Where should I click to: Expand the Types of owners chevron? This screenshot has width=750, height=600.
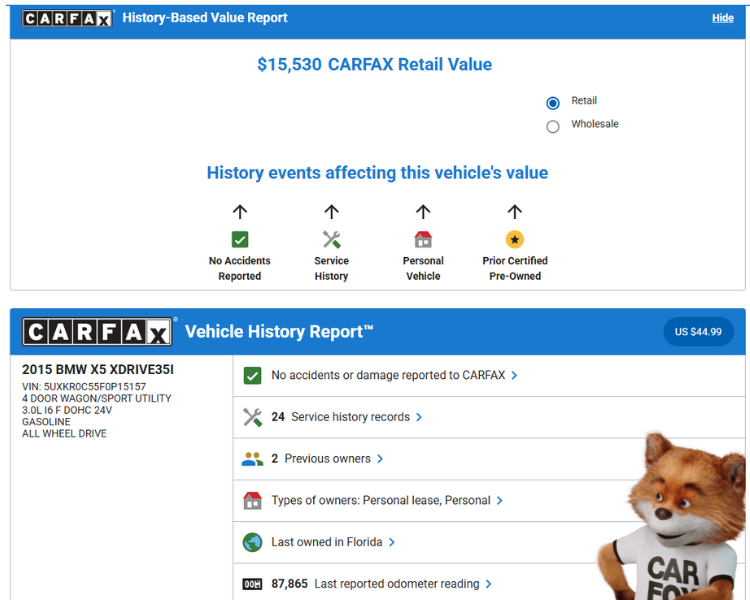pos(499,500)
